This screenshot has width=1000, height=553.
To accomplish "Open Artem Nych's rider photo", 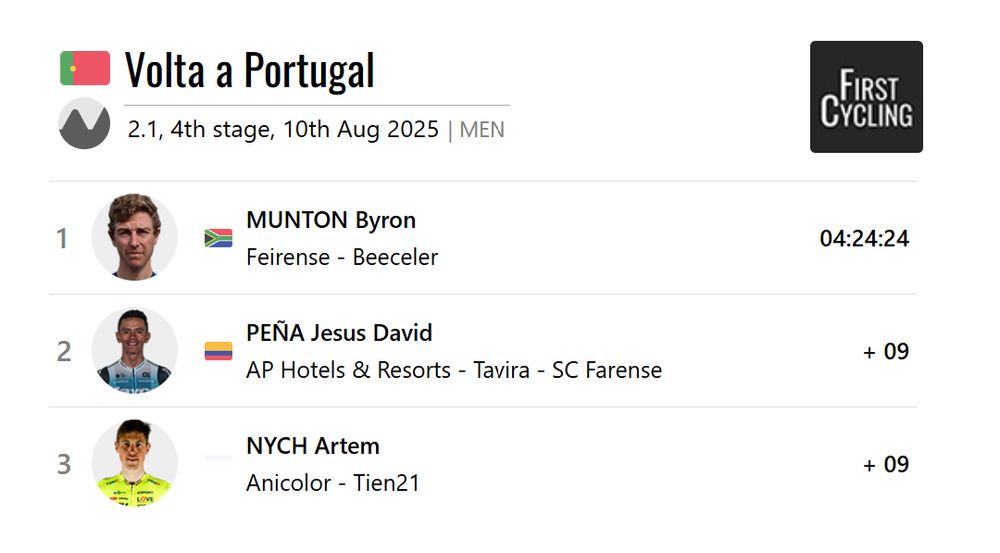I will (135, 463).
